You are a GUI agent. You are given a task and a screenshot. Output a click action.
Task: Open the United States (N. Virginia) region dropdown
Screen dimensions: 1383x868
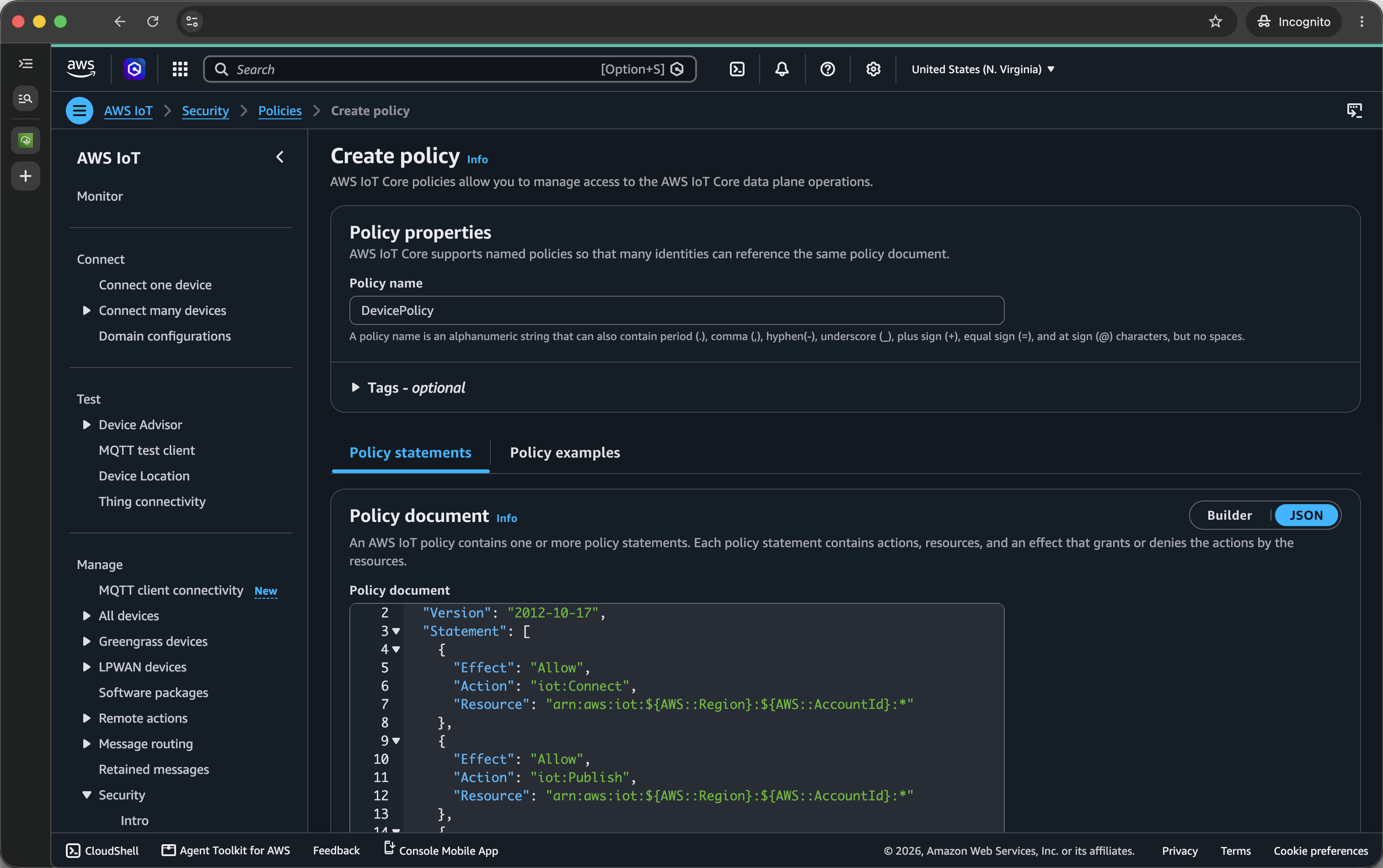pos(983,69)
